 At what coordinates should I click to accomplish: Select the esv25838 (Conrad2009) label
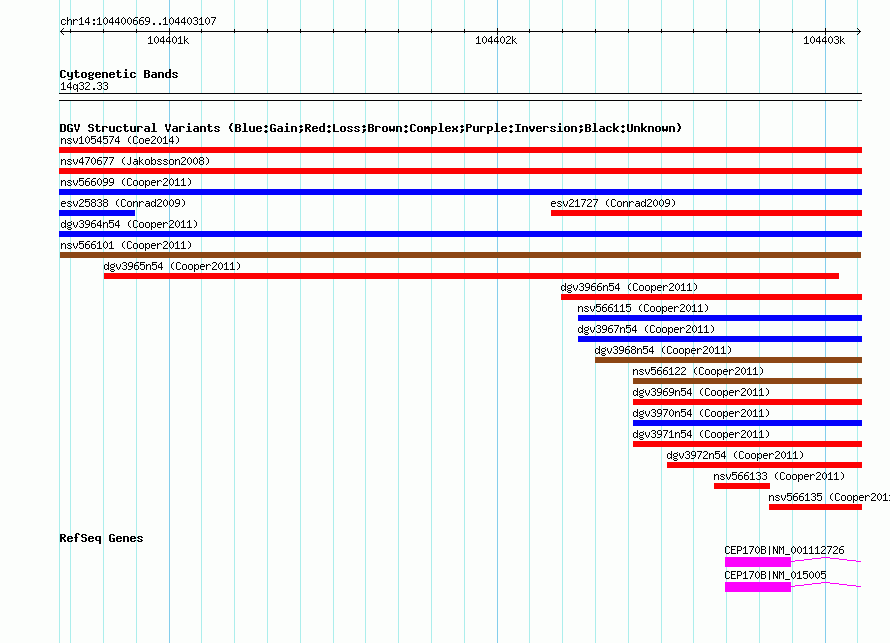(123, 203)
